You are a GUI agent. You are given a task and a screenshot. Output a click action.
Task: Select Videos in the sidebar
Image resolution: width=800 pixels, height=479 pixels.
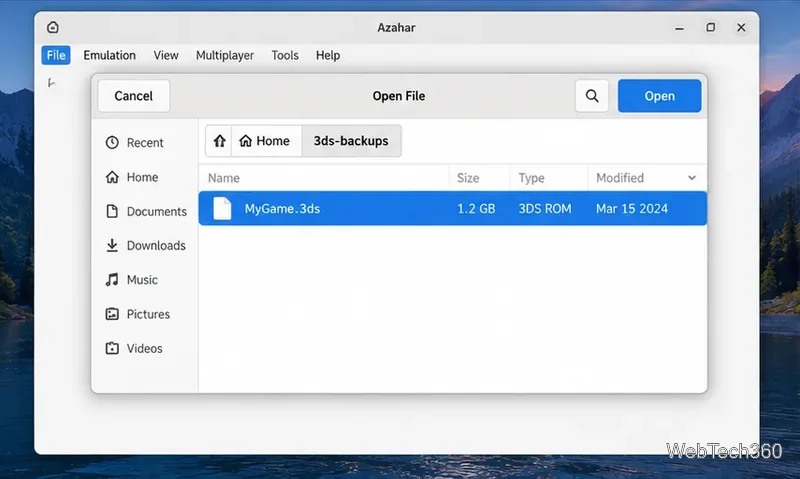(x=134, y=348)
